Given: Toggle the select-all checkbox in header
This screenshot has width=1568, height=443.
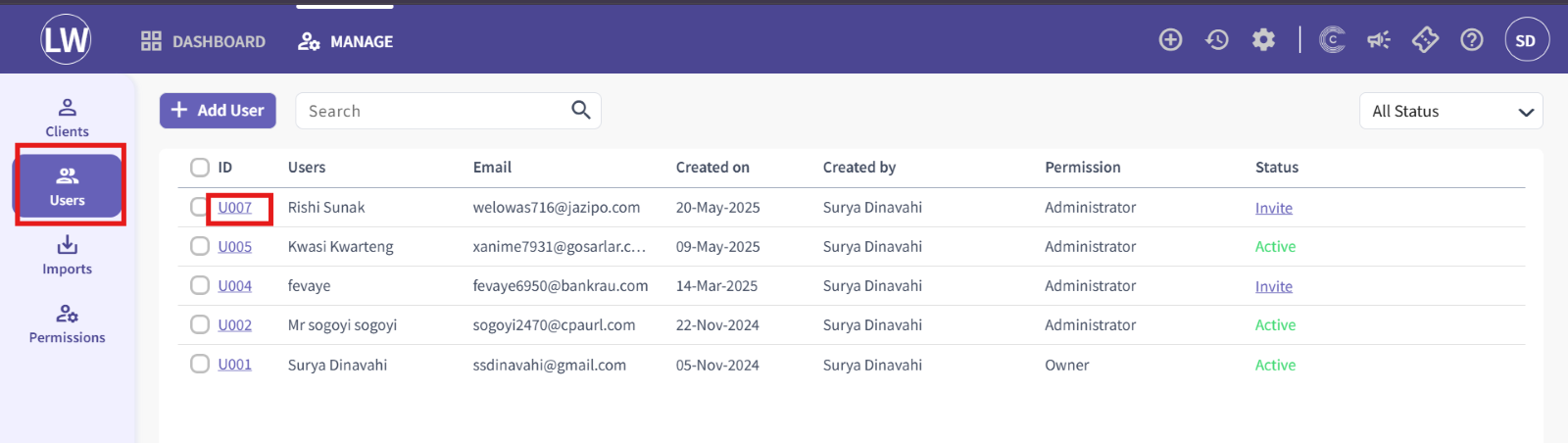Looking at the screenshot, I should [x=200, y=168].
